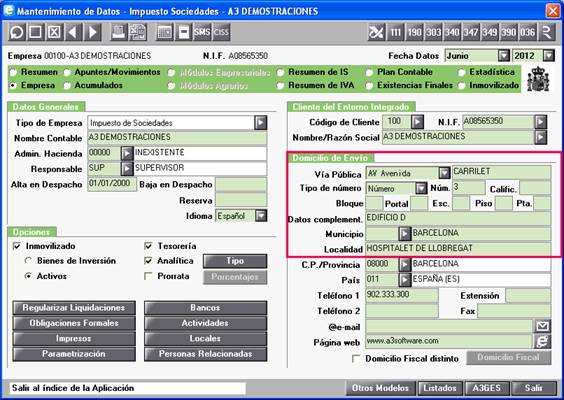Open the CISS toolbar button

tap(221, 32)
